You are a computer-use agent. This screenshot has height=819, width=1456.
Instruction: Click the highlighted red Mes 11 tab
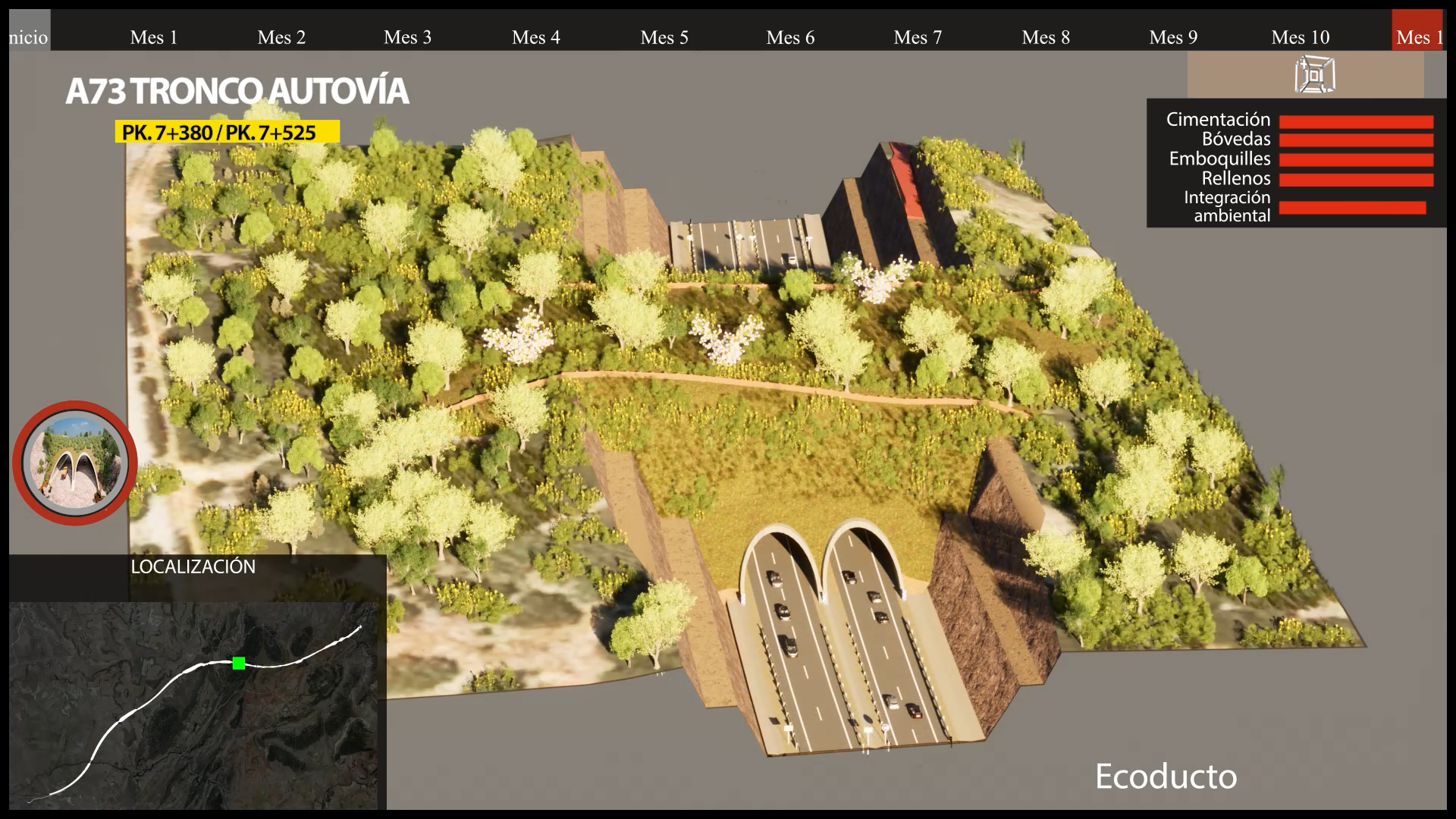(1417, 33)
